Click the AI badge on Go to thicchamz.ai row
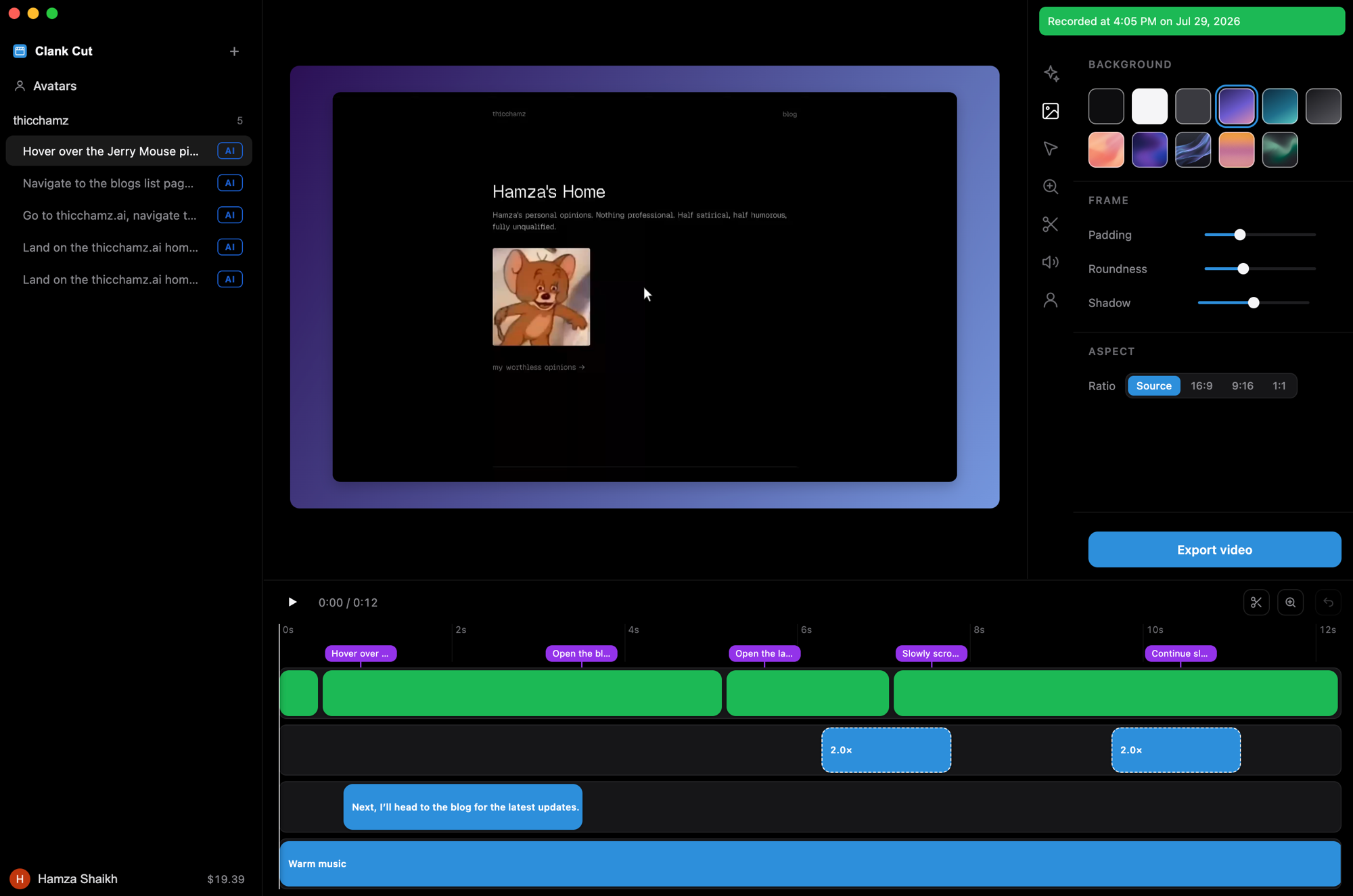This screenshot has width=1353, height=896. (230, 215)
